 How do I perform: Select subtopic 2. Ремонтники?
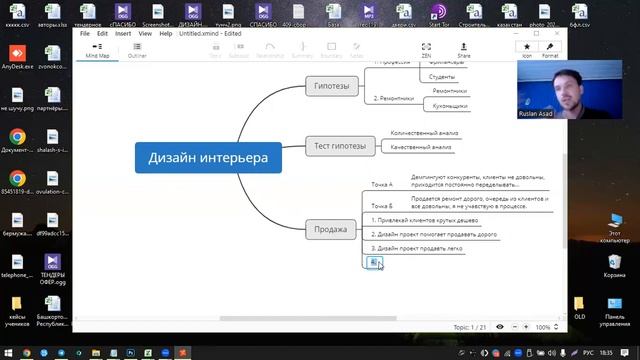coord(394,98)
